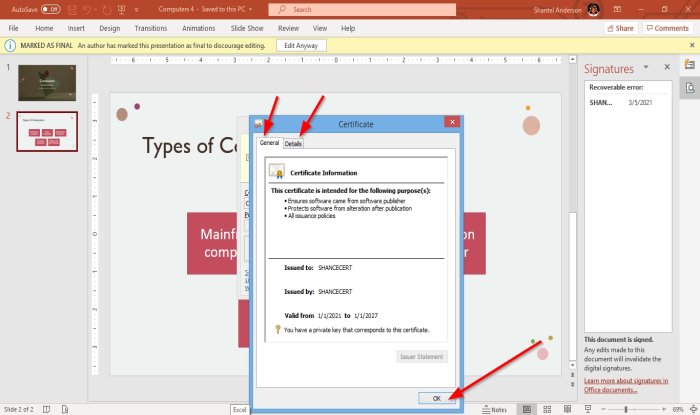Dismiss the Marked As Final message bar
The image size is (700, 415).
[x=692, y=46]
